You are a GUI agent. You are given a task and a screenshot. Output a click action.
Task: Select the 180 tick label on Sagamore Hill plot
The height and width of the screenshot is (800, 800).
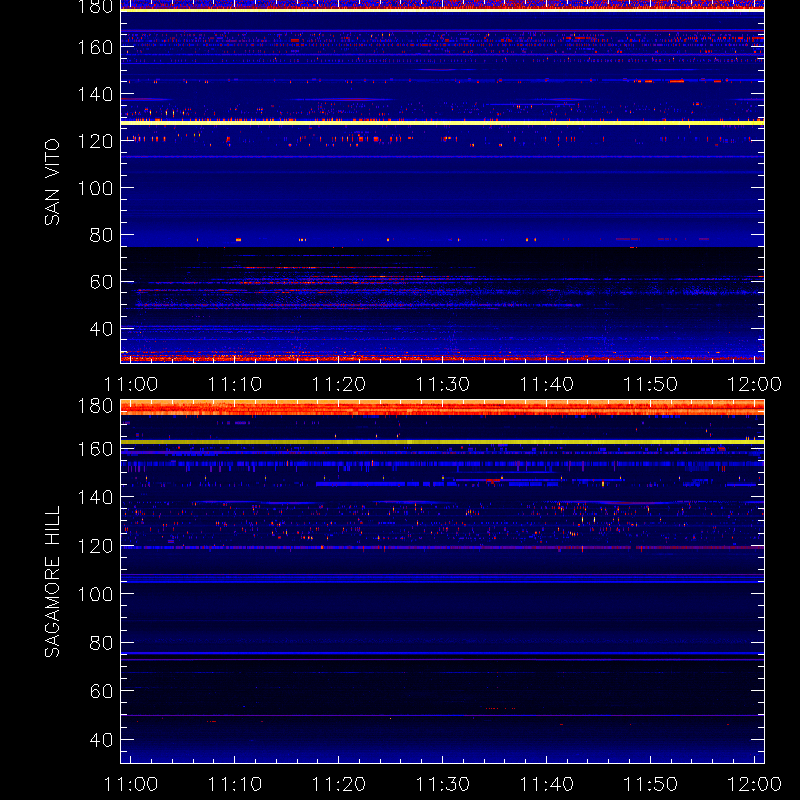click(95, 406)
